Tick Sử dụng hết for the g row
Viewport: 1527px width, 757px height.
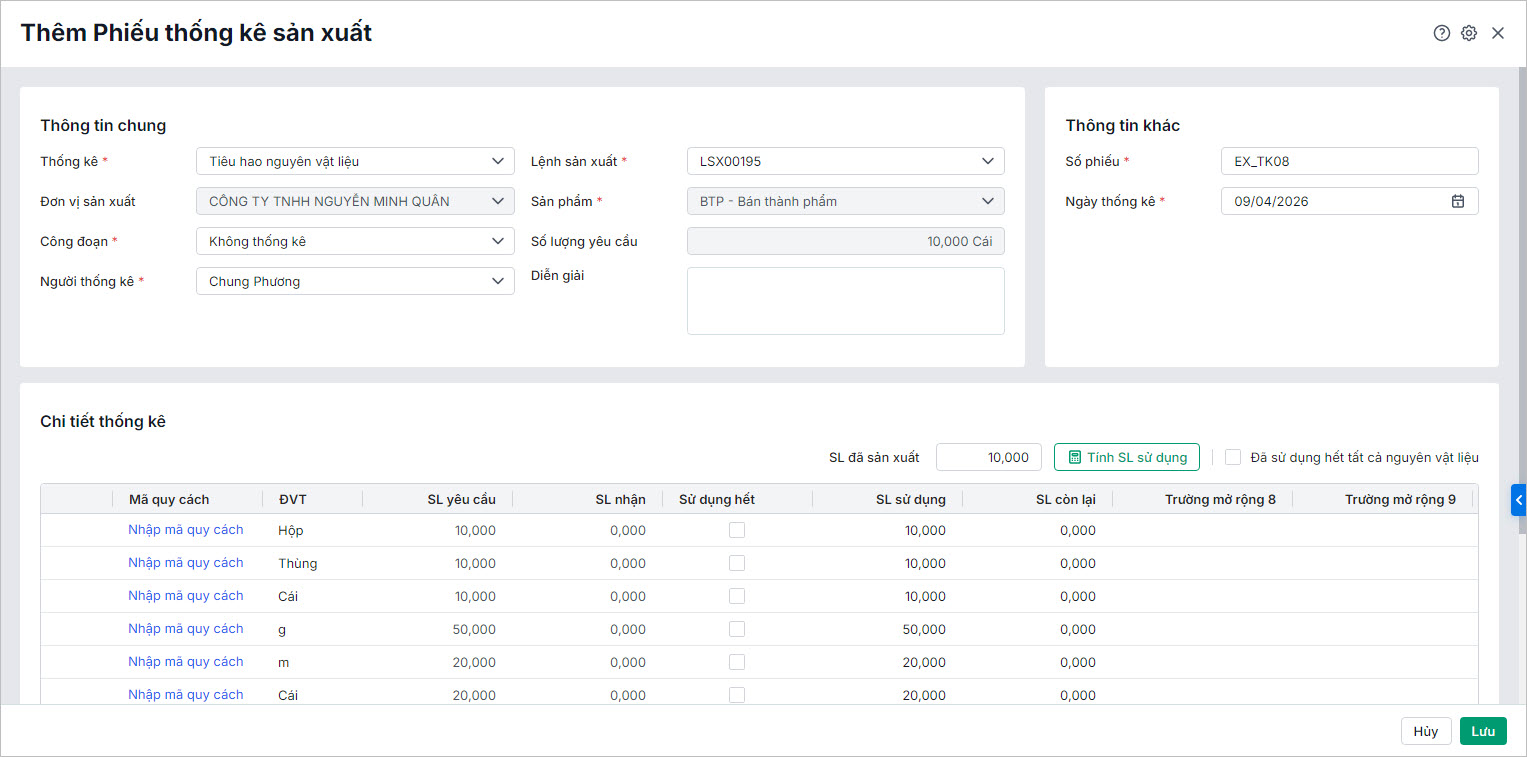737,629
